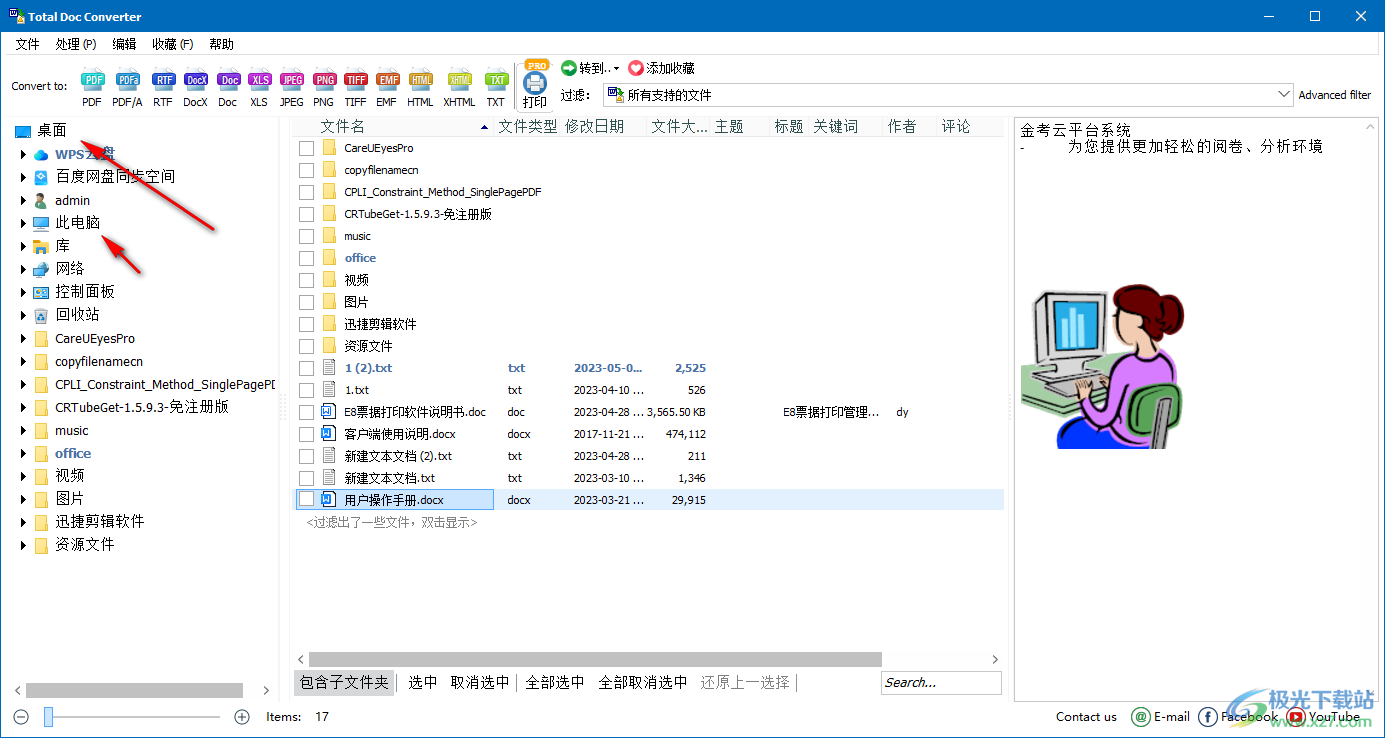Screen dimensions: 1385x738
Task: Open the 转到 dropdown arrow
Action: pos(616,69)
